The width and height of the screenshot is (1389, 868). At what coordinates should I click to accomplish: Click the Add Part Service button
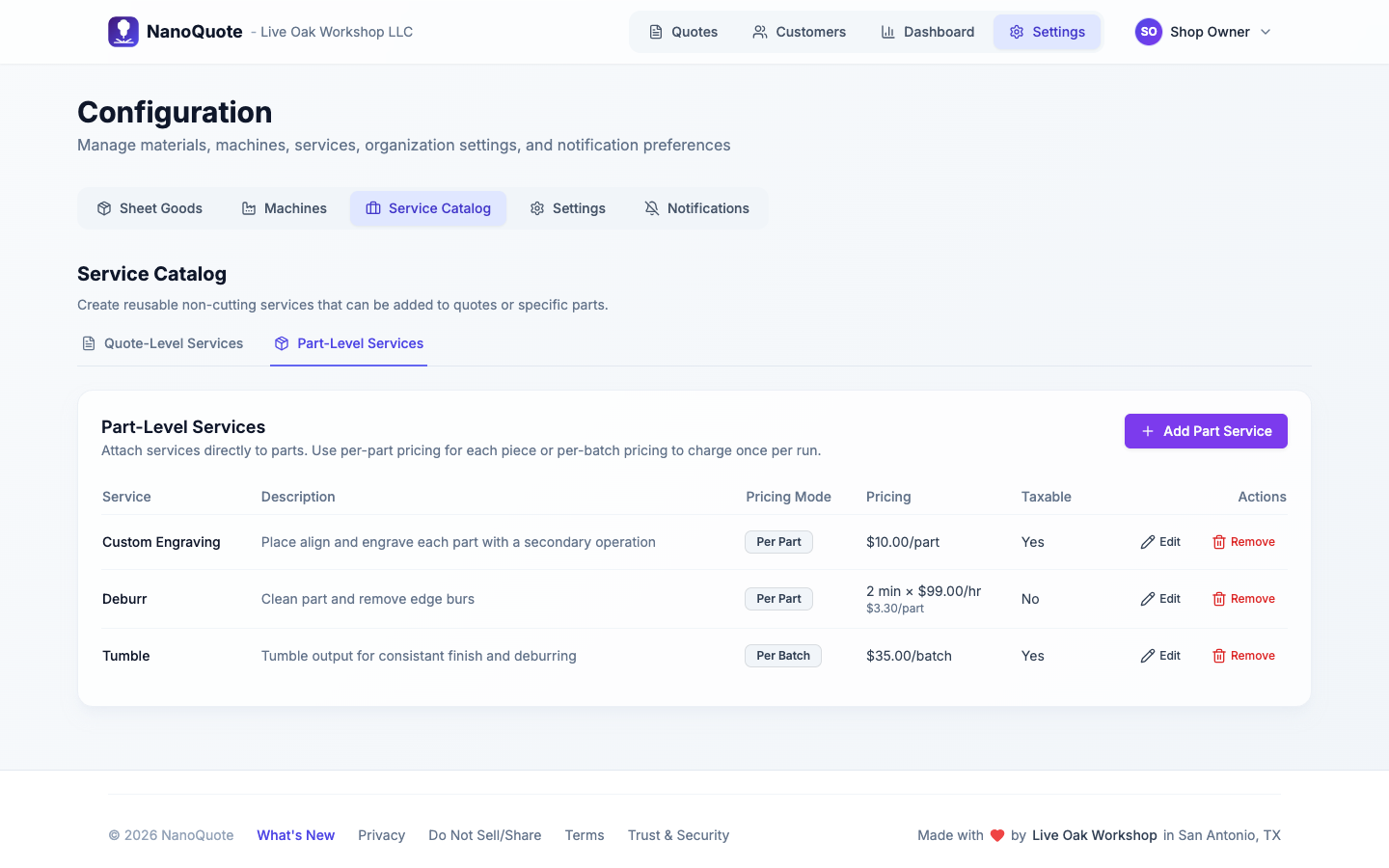(1206, 431)
